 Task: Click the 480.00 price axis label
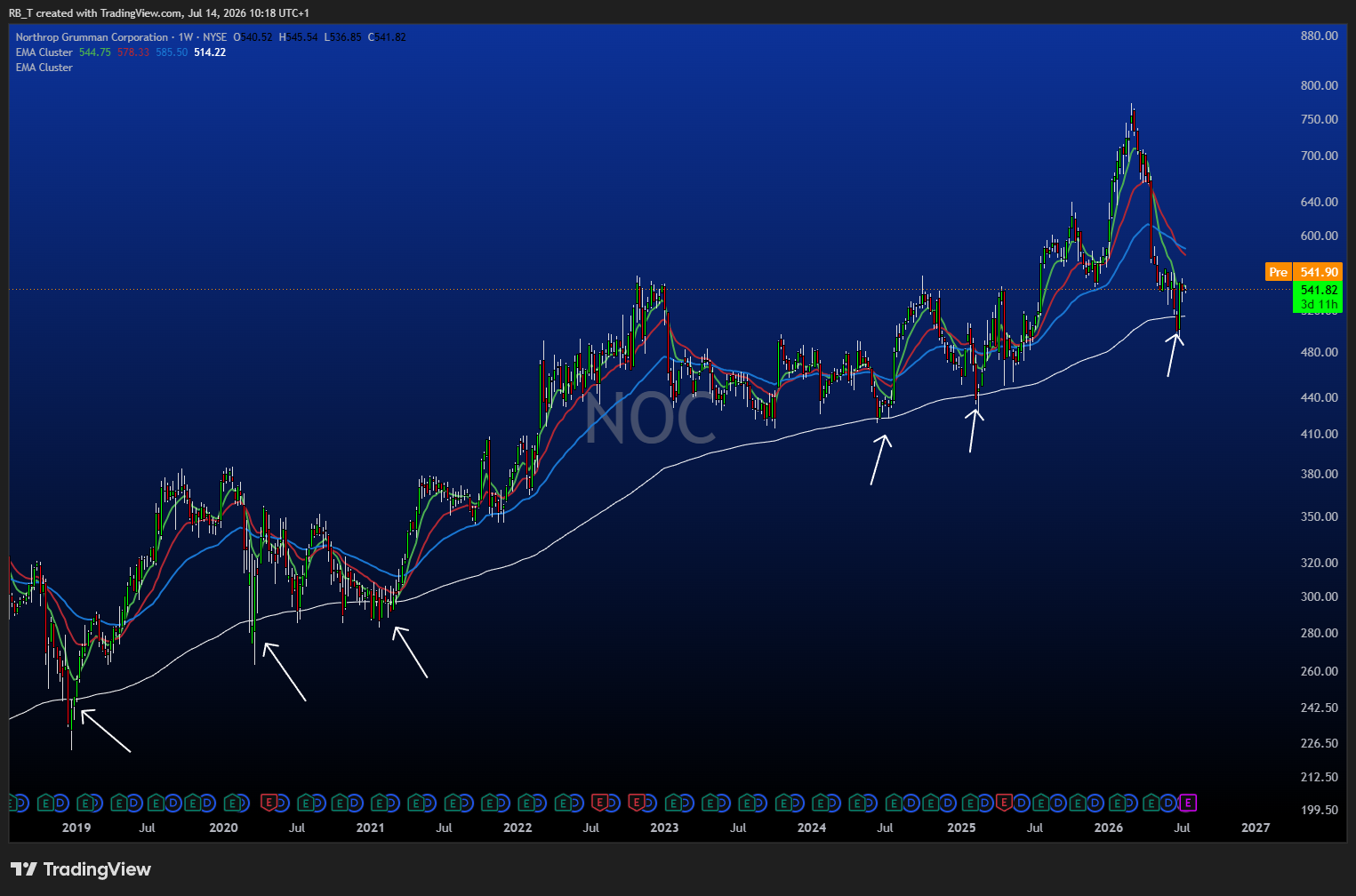tap(1319, 353)
